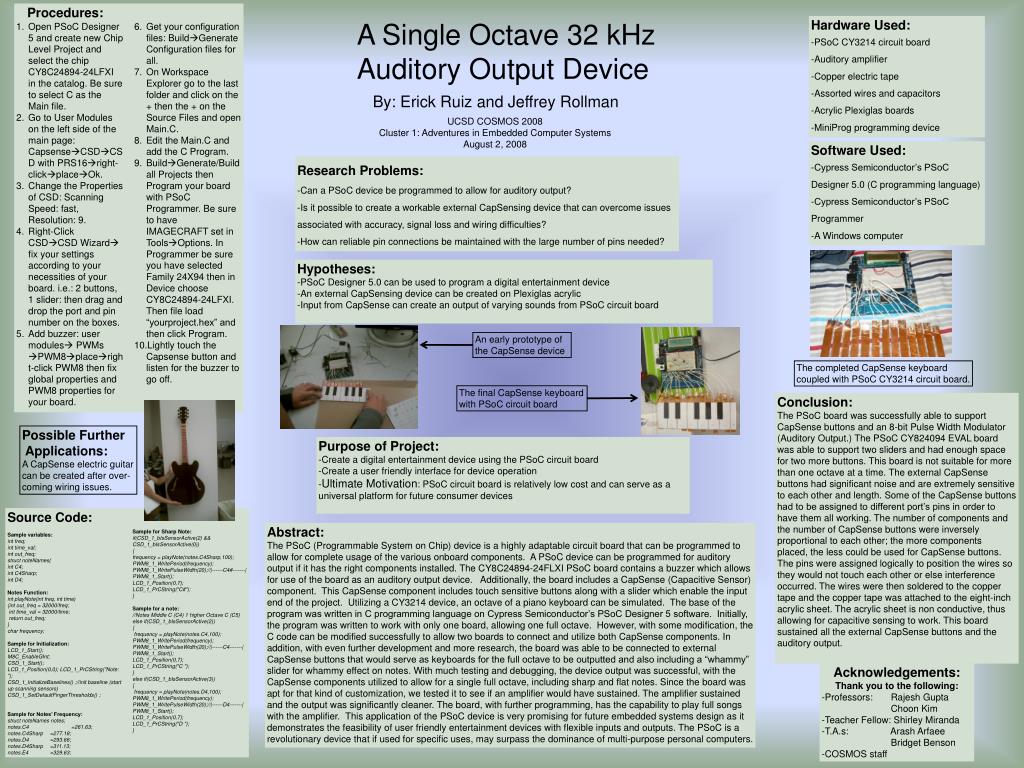Click the completed CapSense keyboard caption
The height and width of the screenshot is (768, 1024).
[883, 373]
